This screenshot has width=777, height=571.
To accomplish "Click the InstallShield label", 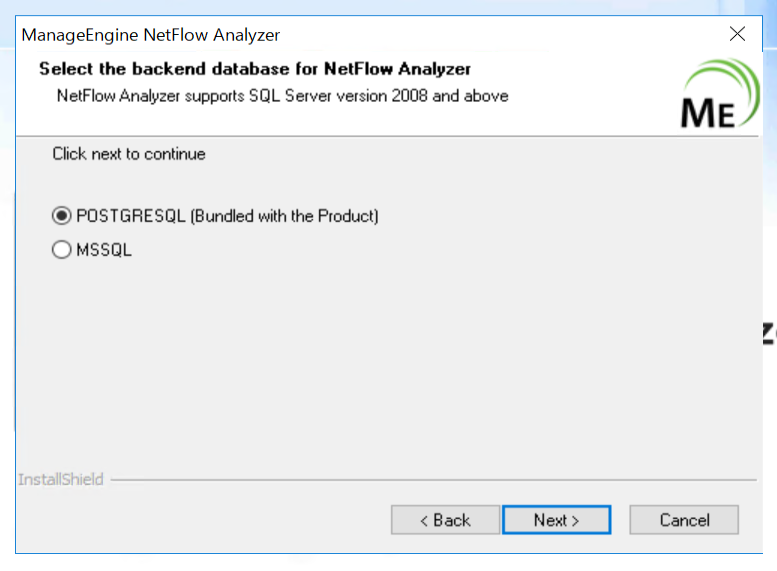I will [x=60, y=480].
